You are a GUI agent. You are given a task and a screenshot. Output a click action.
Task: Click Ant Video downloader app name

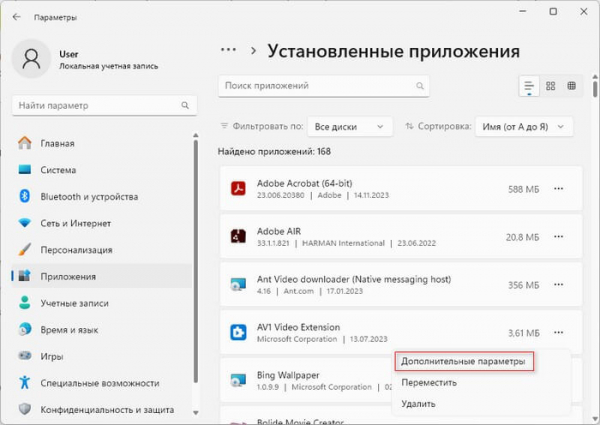tap(354, 279)
